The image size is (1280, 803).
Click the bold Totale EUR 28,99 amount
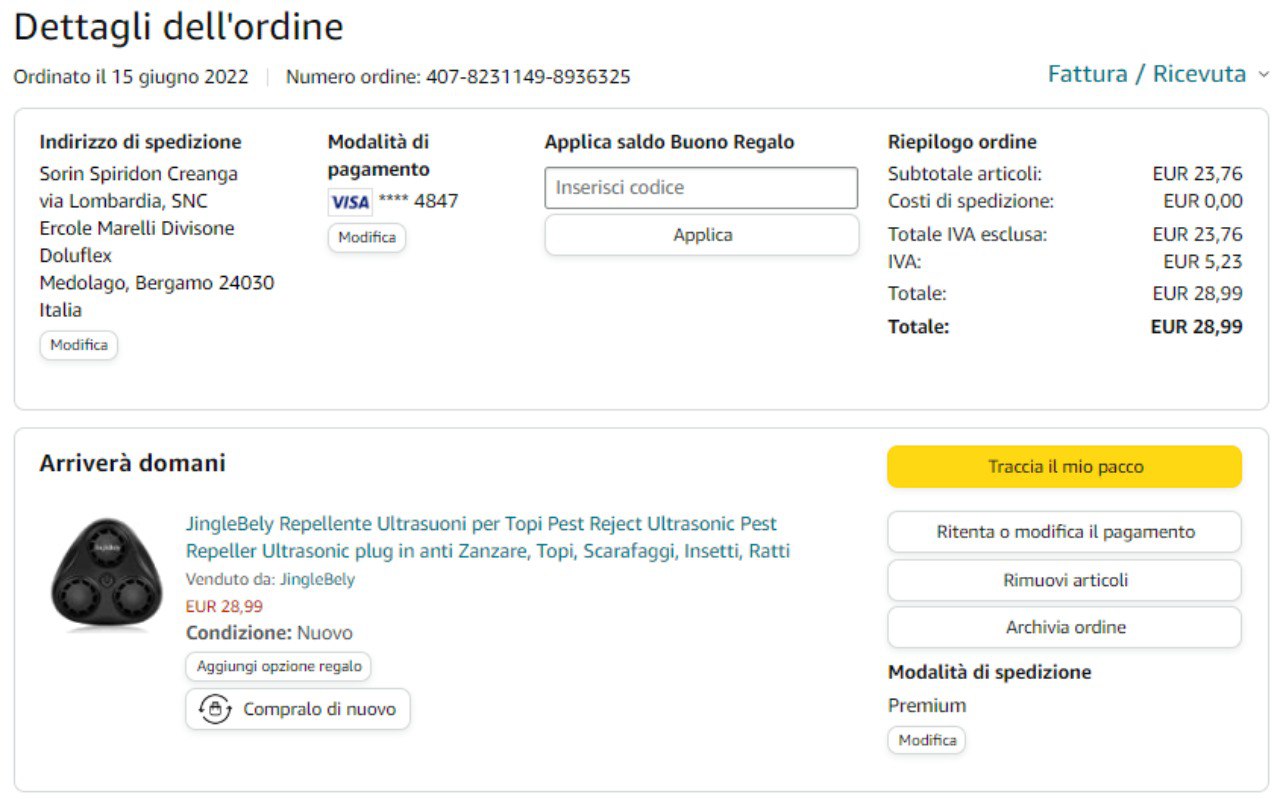pos(1196,327)
